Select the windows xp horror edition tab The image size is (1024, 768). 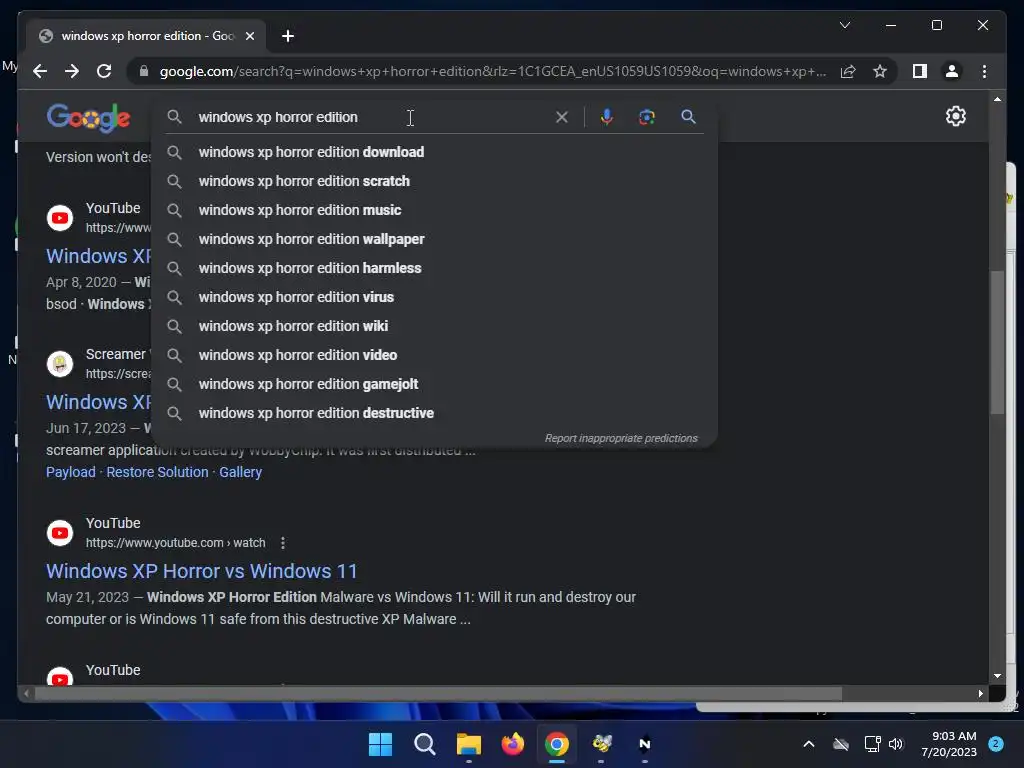point(146,36)
